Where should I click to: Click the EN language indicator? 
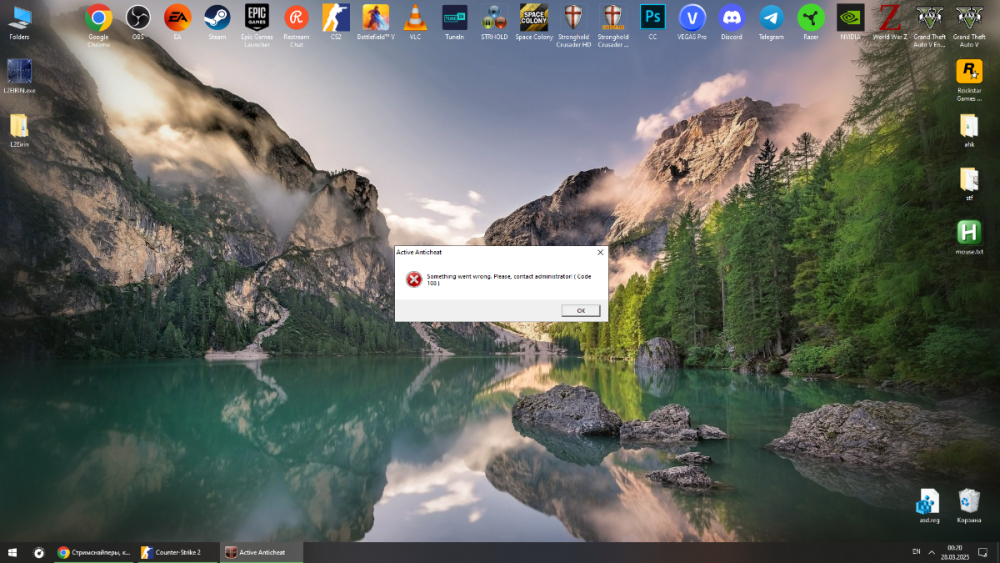coord(916,552)
